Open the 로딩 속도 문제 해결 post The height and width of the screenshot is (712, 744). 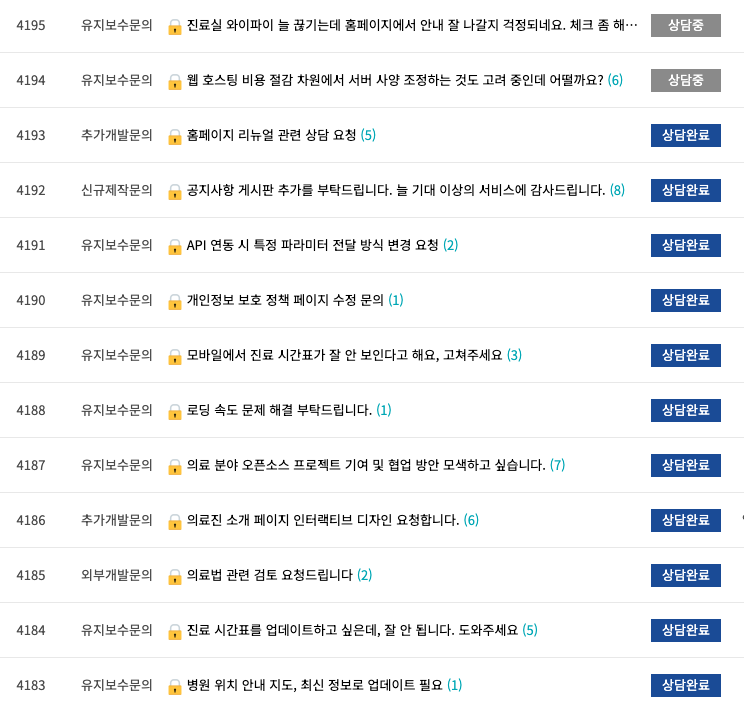click(x=279, y=410)
